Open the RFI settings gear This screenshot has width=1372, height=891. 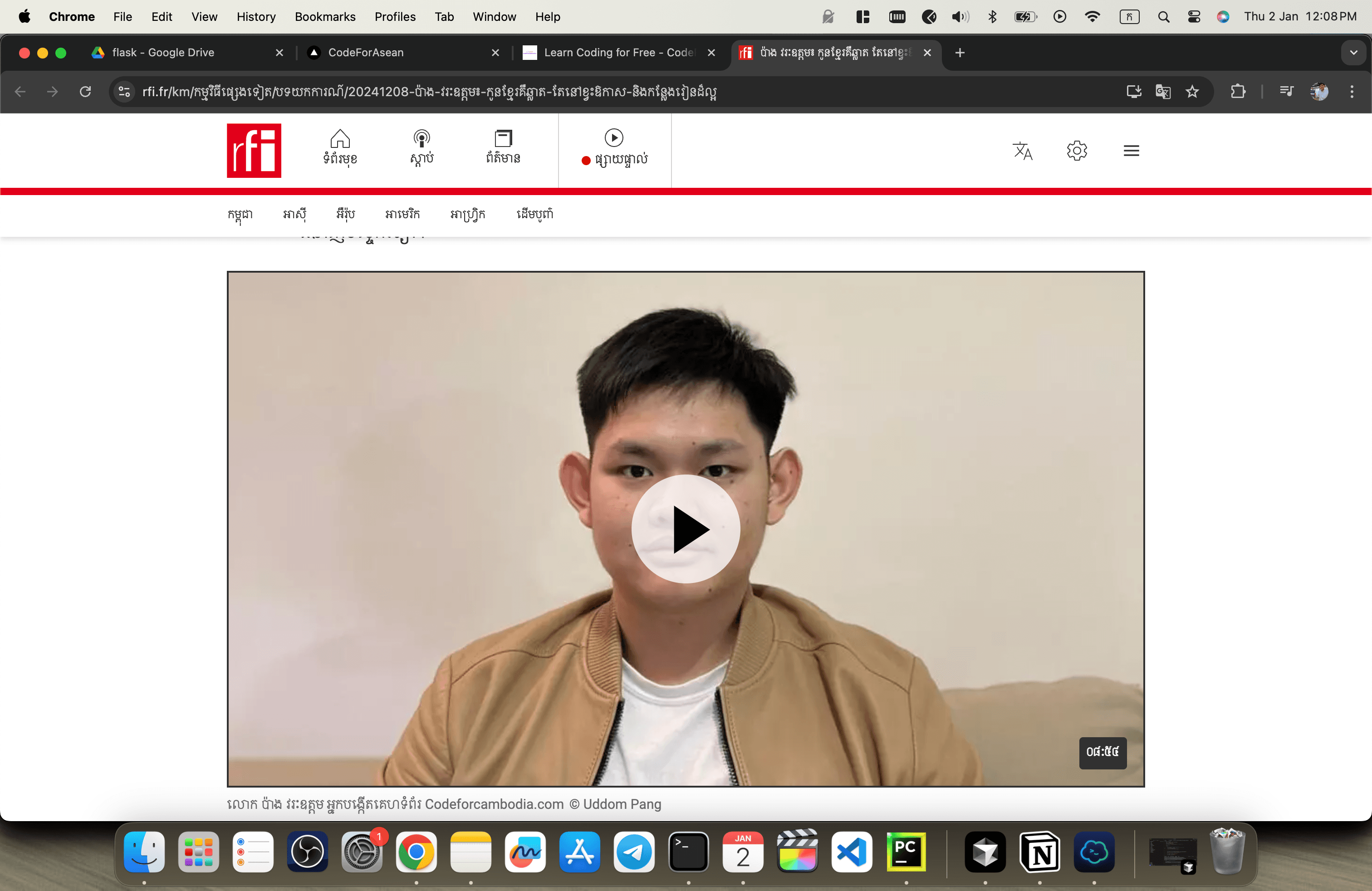[1077, 151]
